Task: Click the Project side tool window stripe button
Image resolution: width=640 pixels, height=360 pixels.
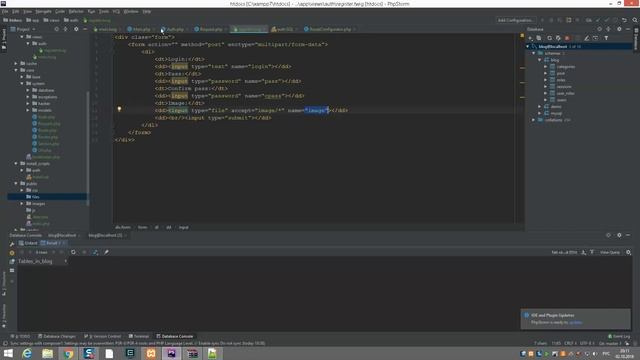Action: pos(4,39)
